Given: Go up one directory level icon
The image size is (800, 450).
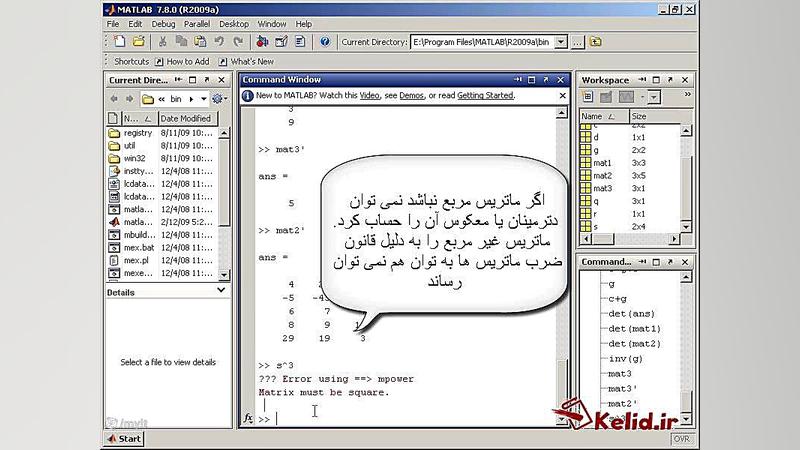Looking at the screenshot, I should (595, 42).
